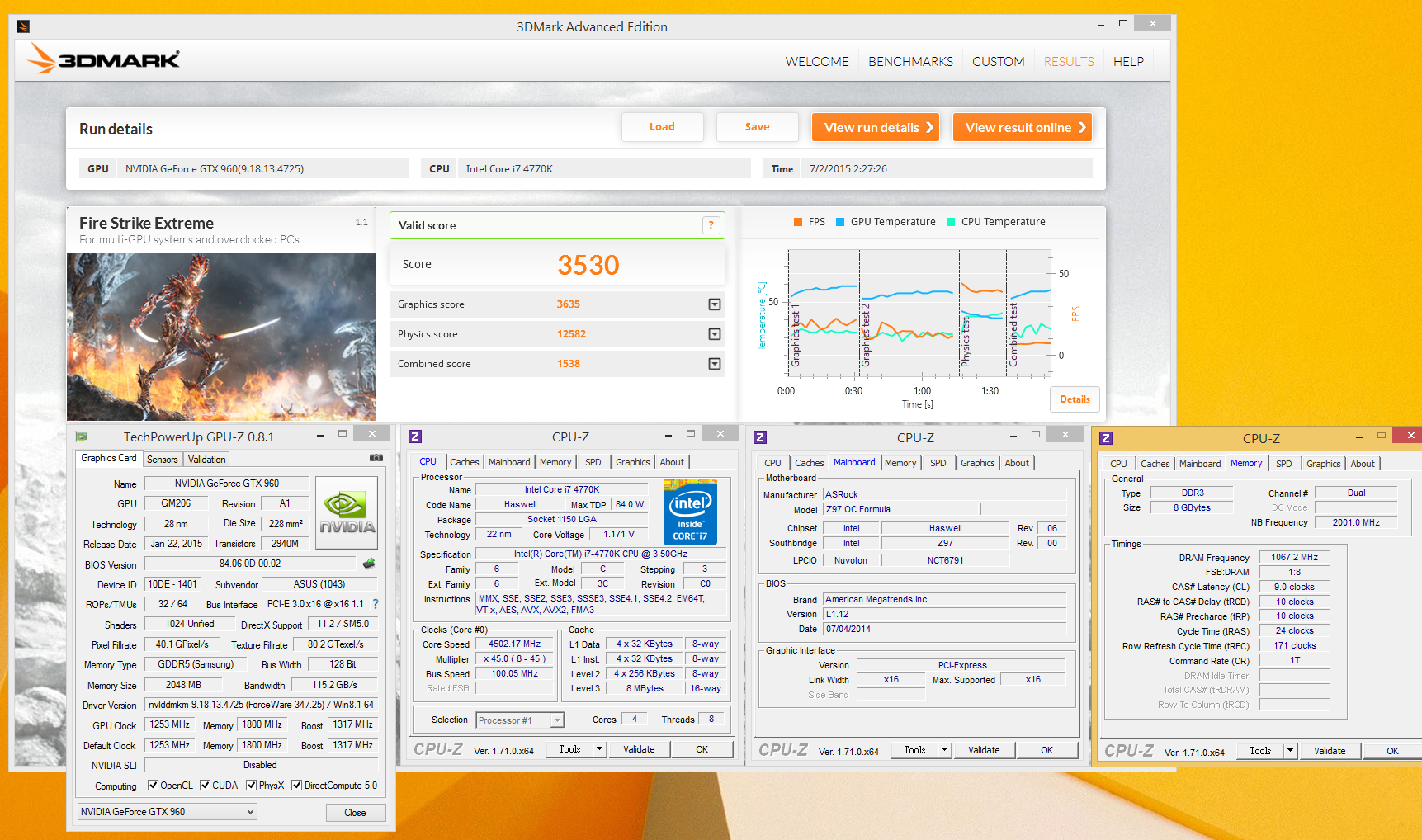Image resolution: width=1422 pixels, height=840 pixels.
Task: Toggle the PhysX checkbox in GPU-Z
Action: coord(252,786)
